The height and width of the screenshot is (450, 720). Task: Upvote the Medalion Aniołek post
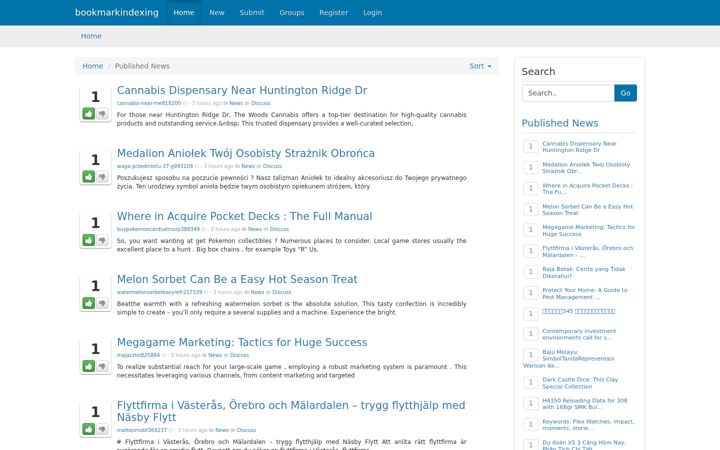tap(89, 176)
